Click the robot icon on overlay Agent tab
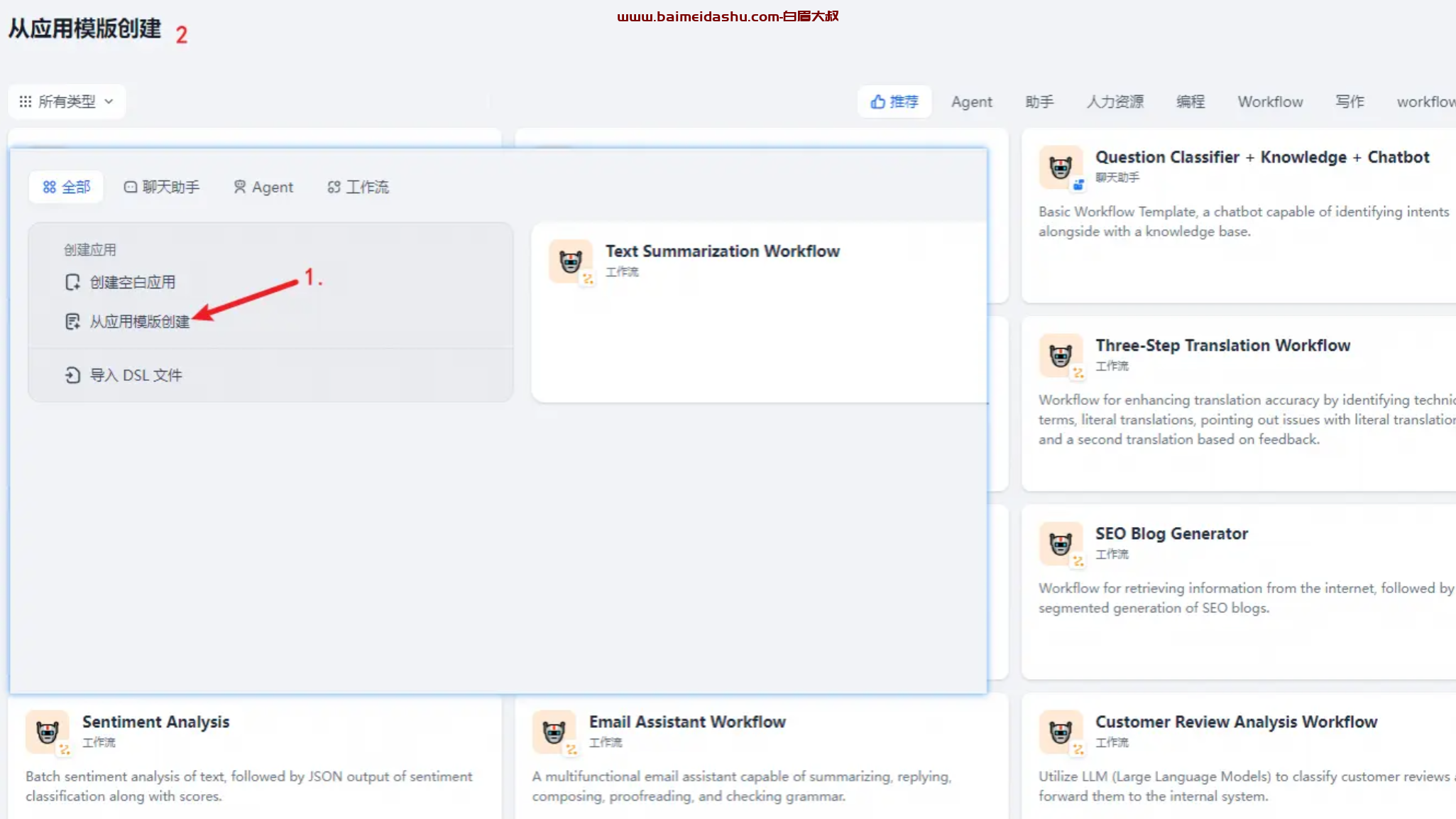 click(x=240, y=187)
